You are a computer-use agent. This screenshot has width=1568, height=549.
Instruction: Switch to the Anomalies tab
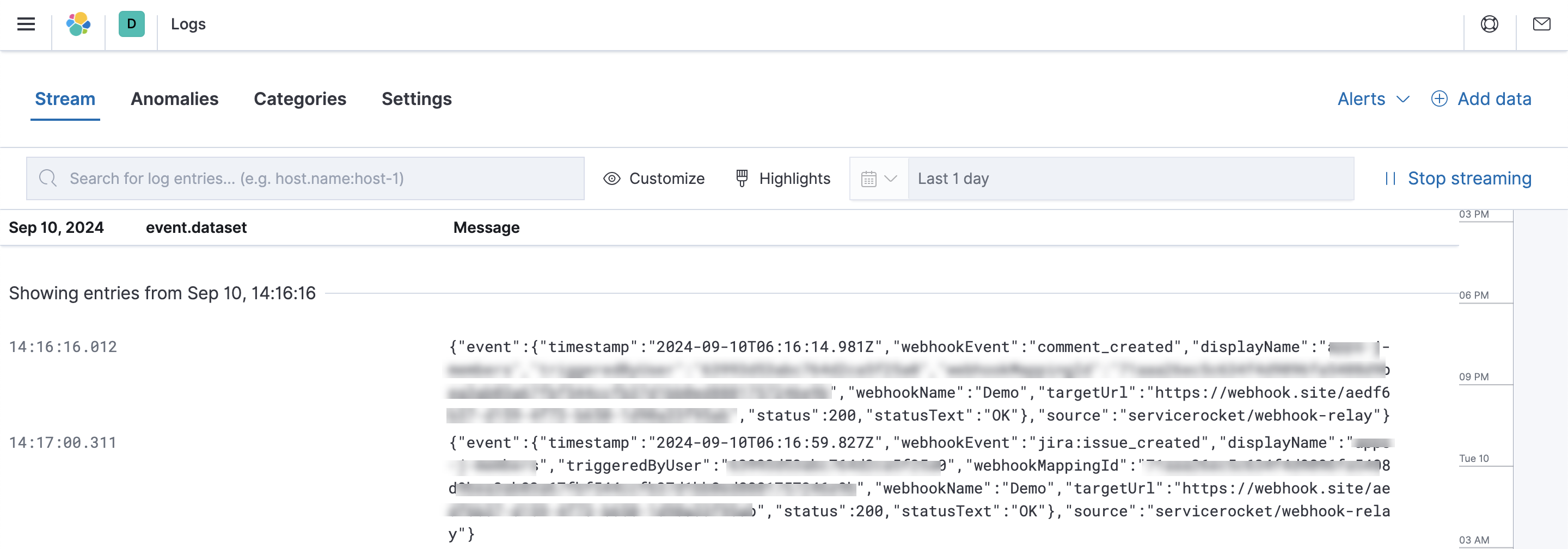point(175,98)
